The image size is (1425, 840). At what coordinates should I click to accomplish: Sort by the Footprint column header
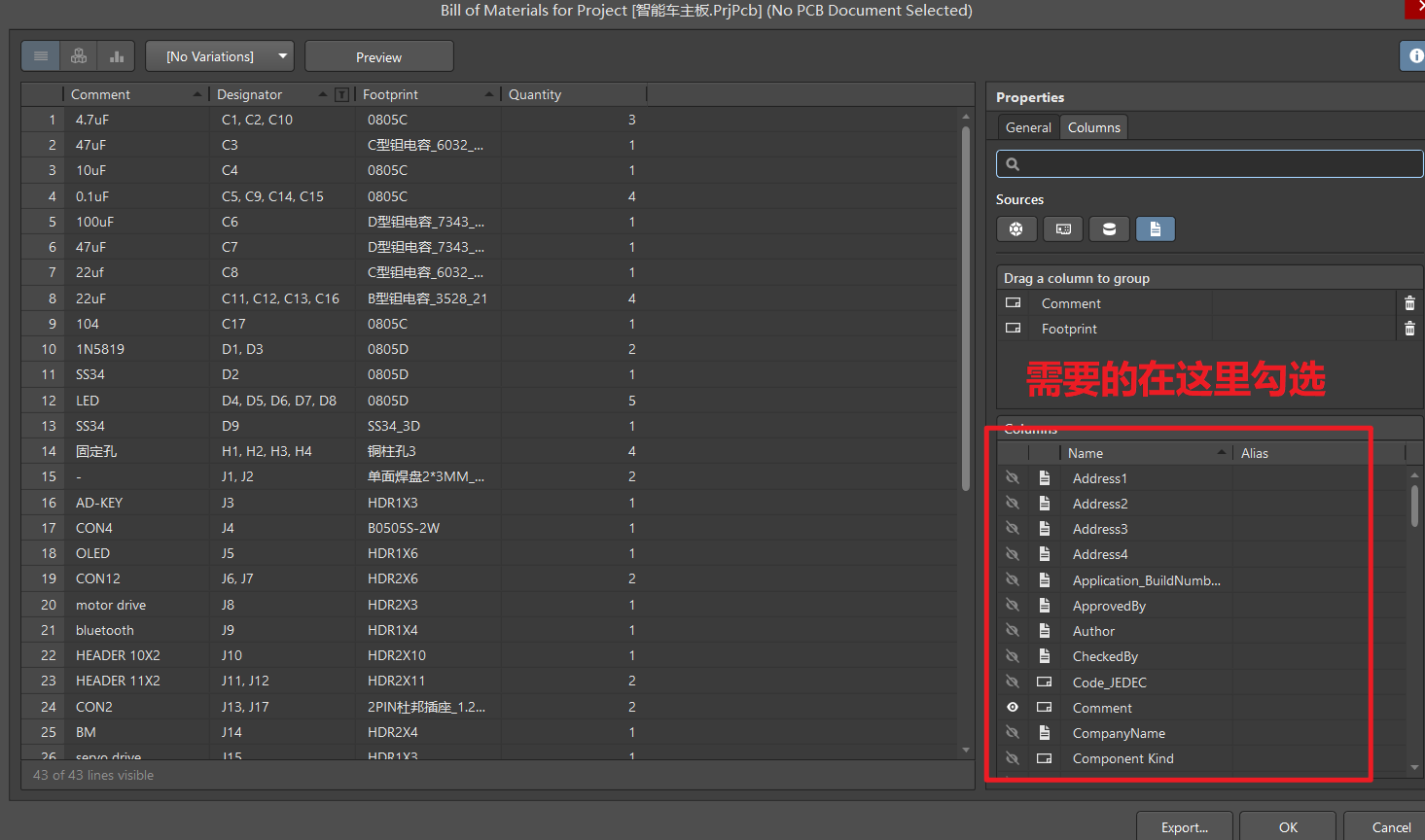(427, 94)
